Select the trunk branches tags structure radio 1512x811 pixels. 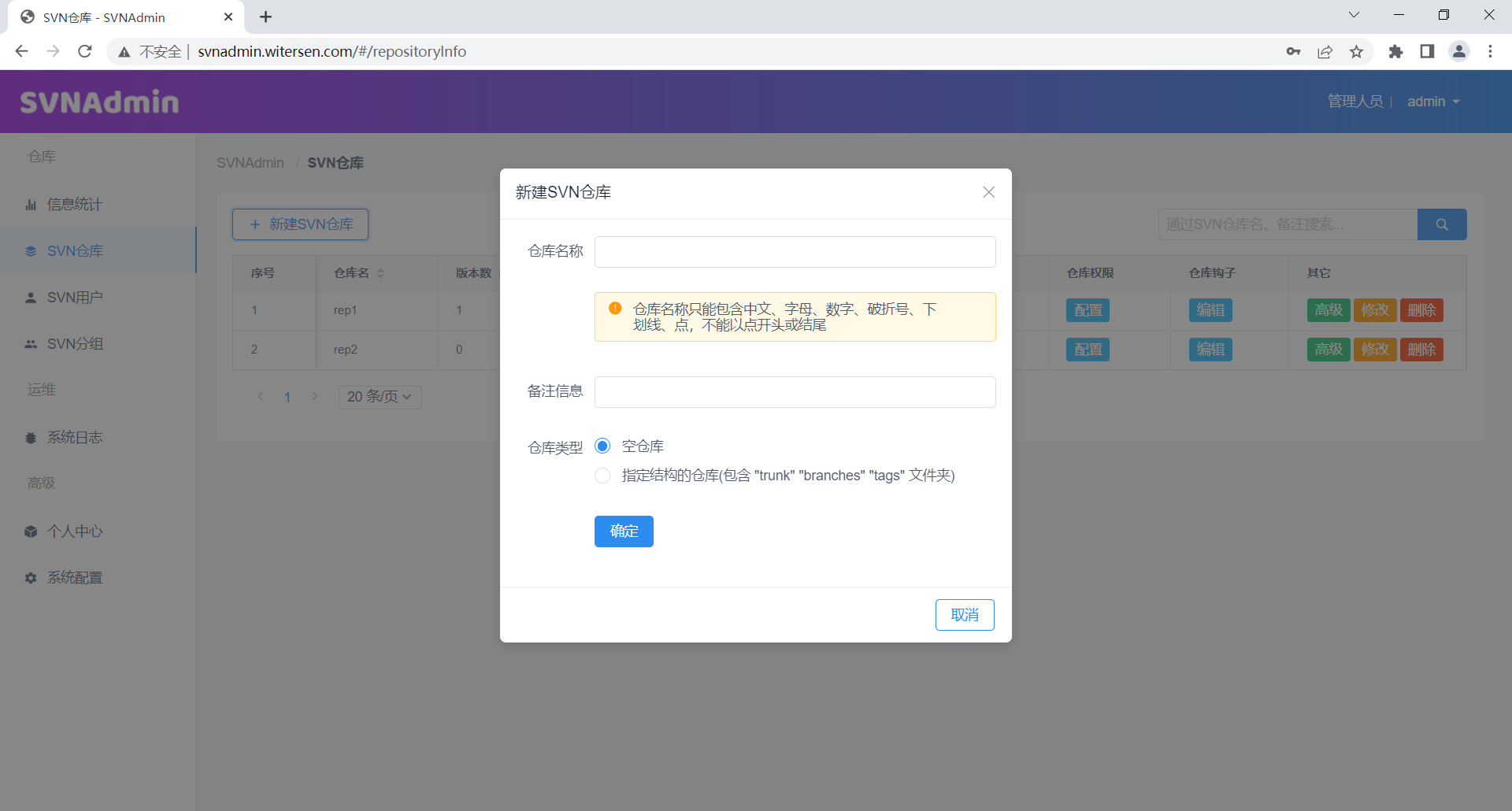602,476
